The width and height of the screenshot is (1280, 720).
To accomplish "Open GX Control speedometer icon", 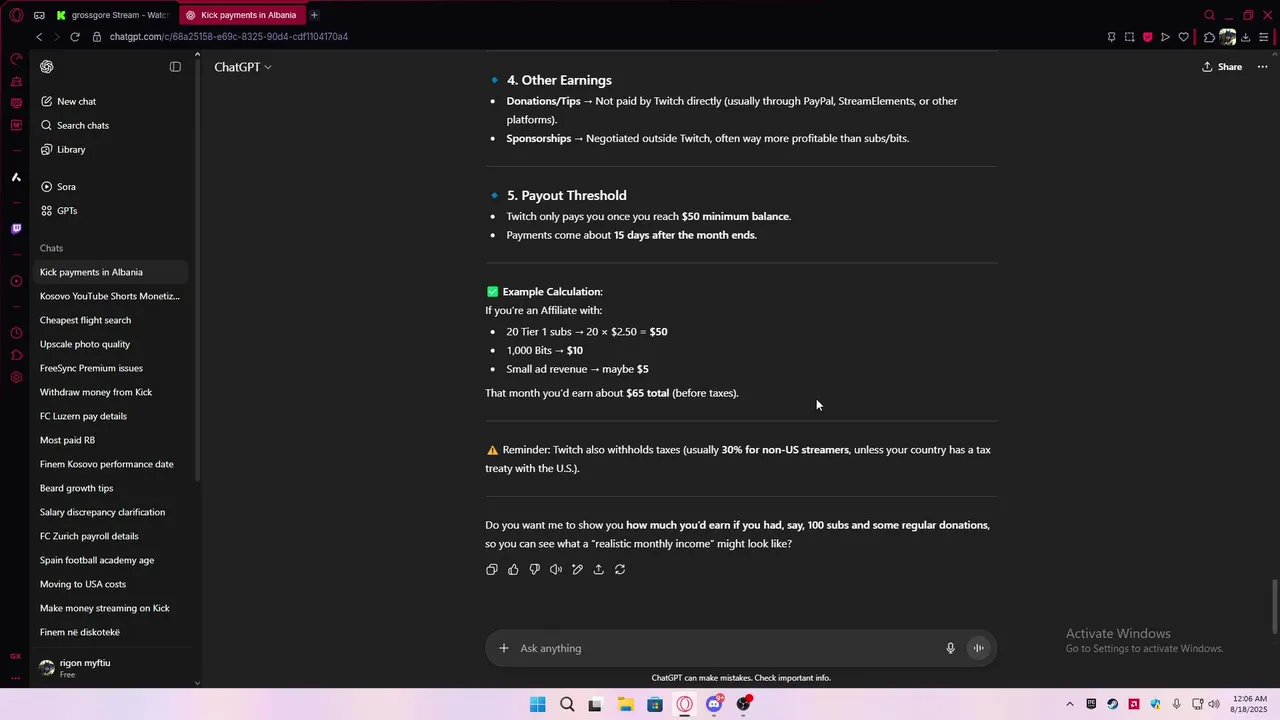I will click(16, 59).
